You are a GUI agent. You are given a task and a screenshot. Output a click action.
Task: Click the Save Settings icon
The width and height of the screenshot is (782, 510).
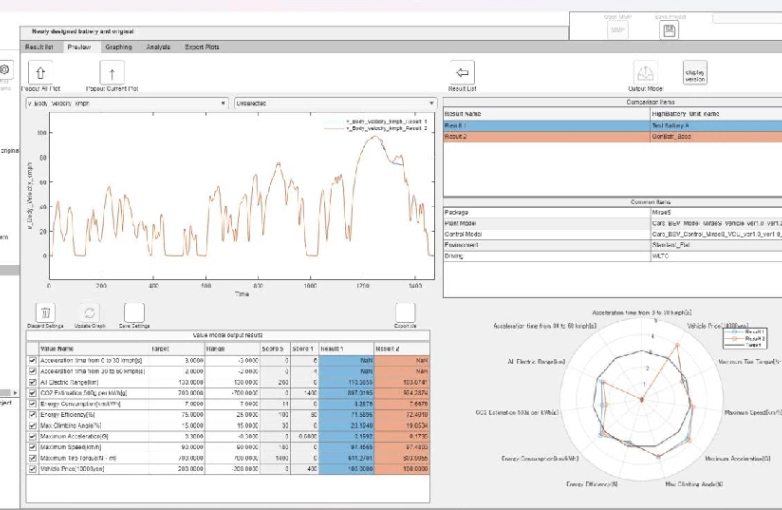coord(134,313)
